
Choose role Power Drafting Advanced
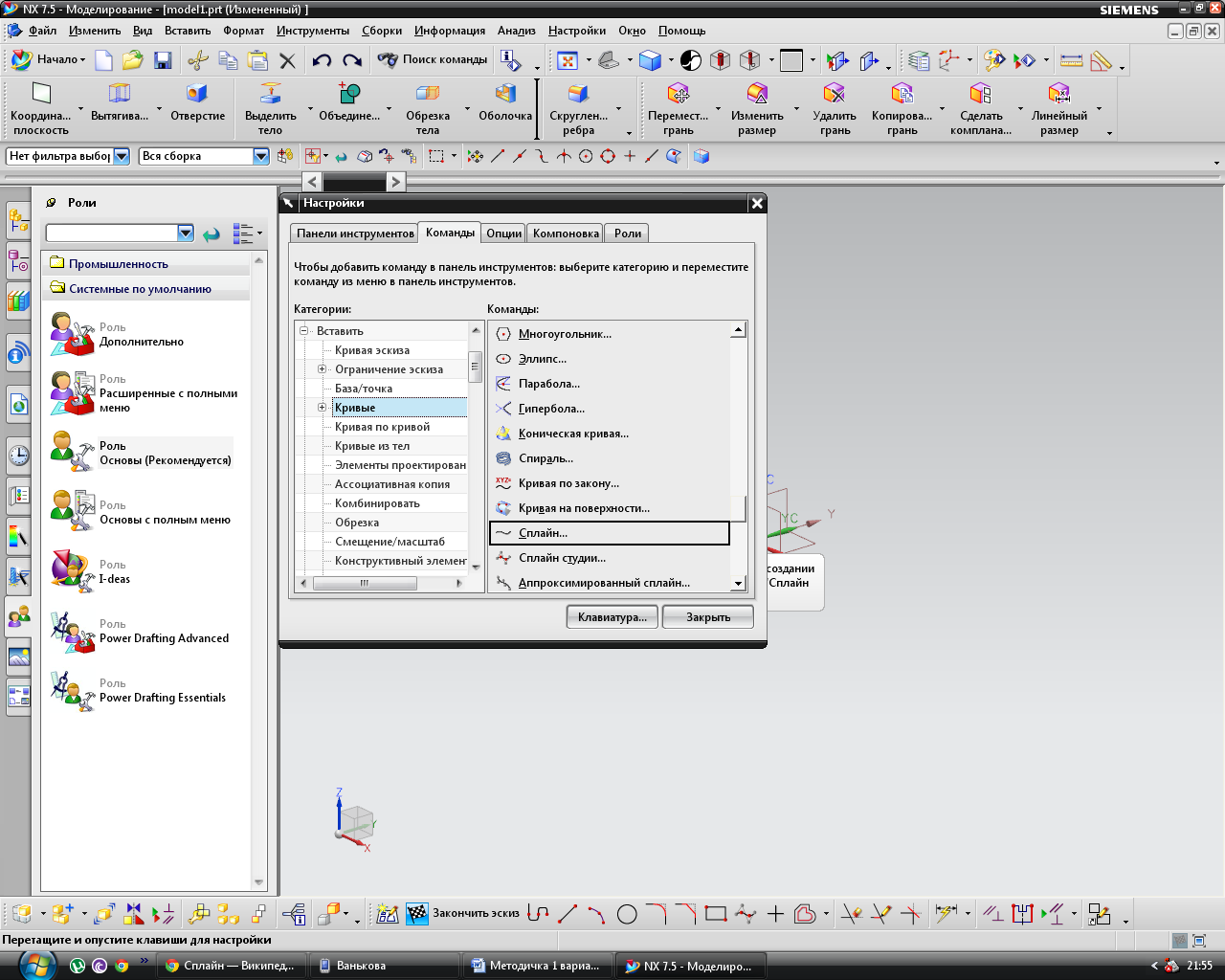(x=141, y=632)
